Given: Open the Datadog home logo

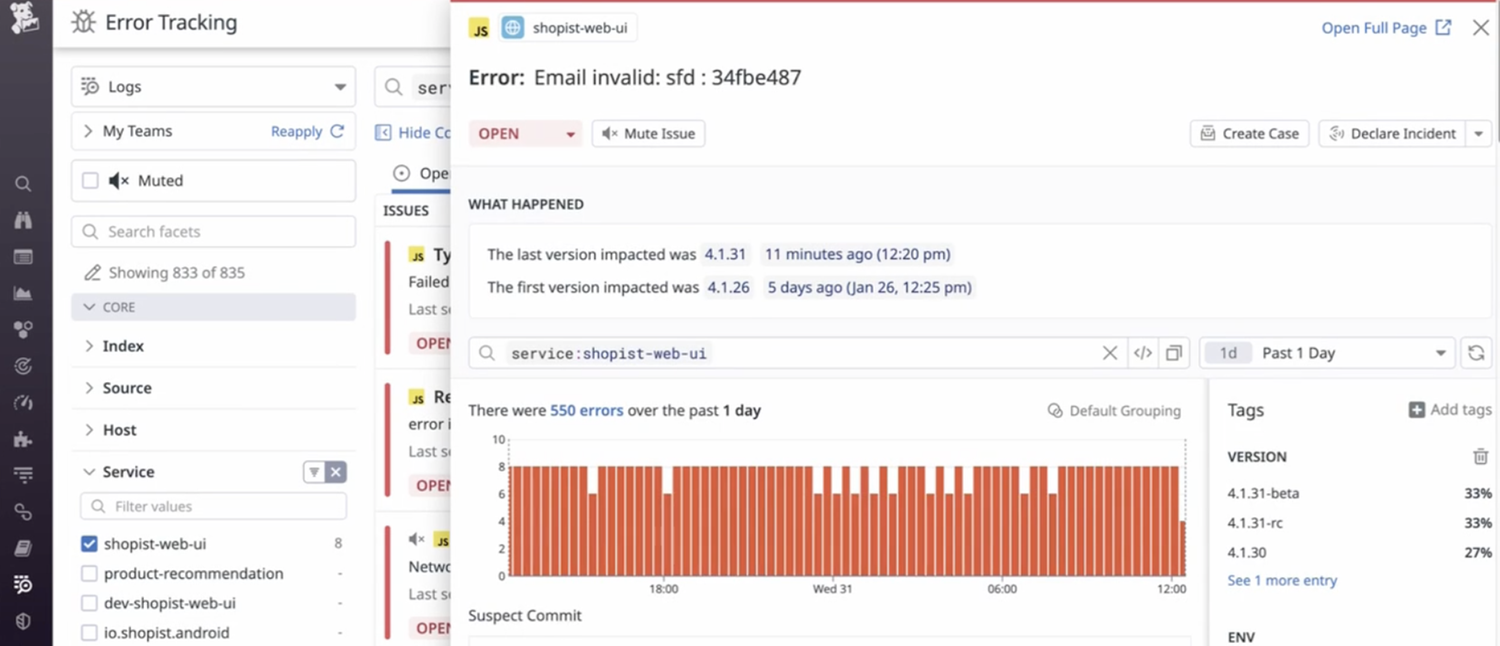Looking at the screenshot, I should [x=24, y=18].
